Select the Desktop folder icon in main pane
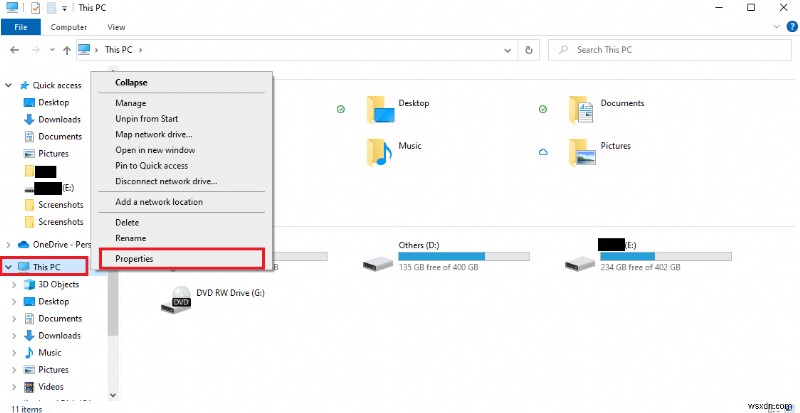This screenshot has height=413, width=800. click(382, 110)
